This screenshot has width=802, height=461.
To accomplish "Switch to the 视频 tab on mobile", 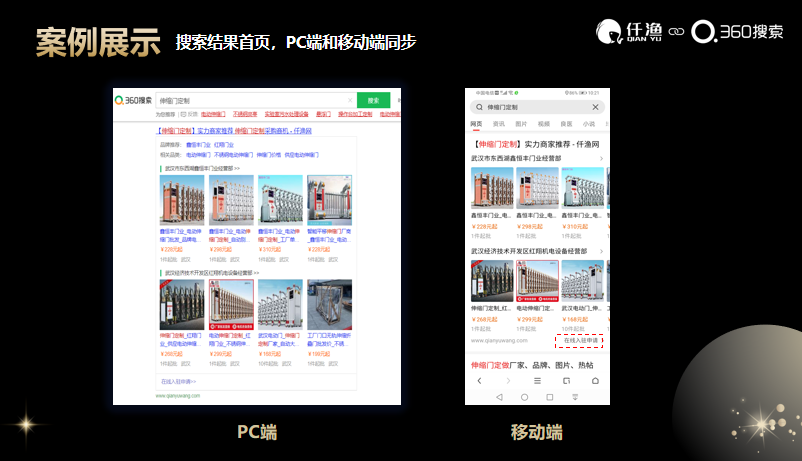I will point(544,124).
